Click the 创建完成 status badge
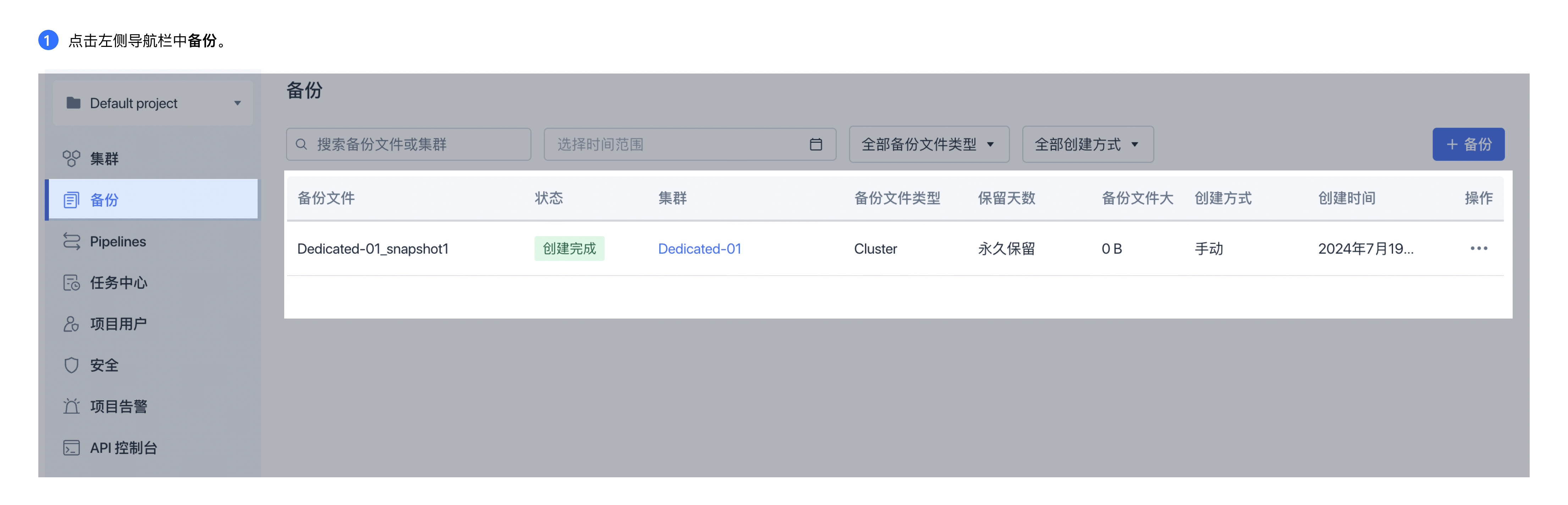Screen dimensions: 1568x505 [x=569, y=249]
